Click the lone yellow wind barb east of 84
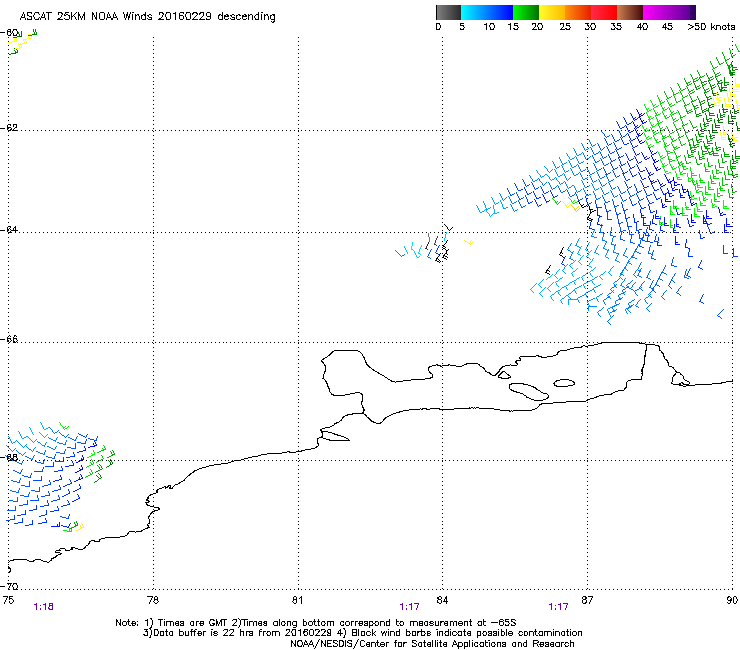This screenshot has width=740, height=650. 469,242
